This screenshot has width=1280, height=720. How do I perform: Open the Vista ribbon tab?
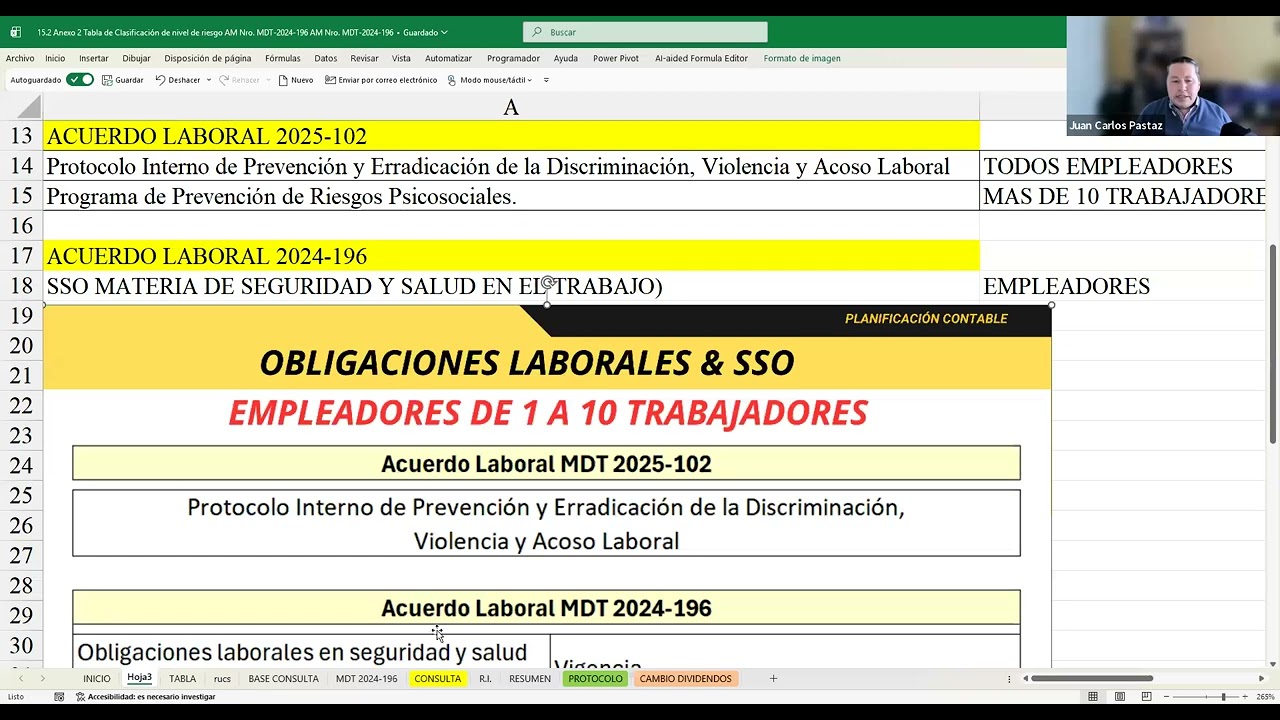click(401, 58)
